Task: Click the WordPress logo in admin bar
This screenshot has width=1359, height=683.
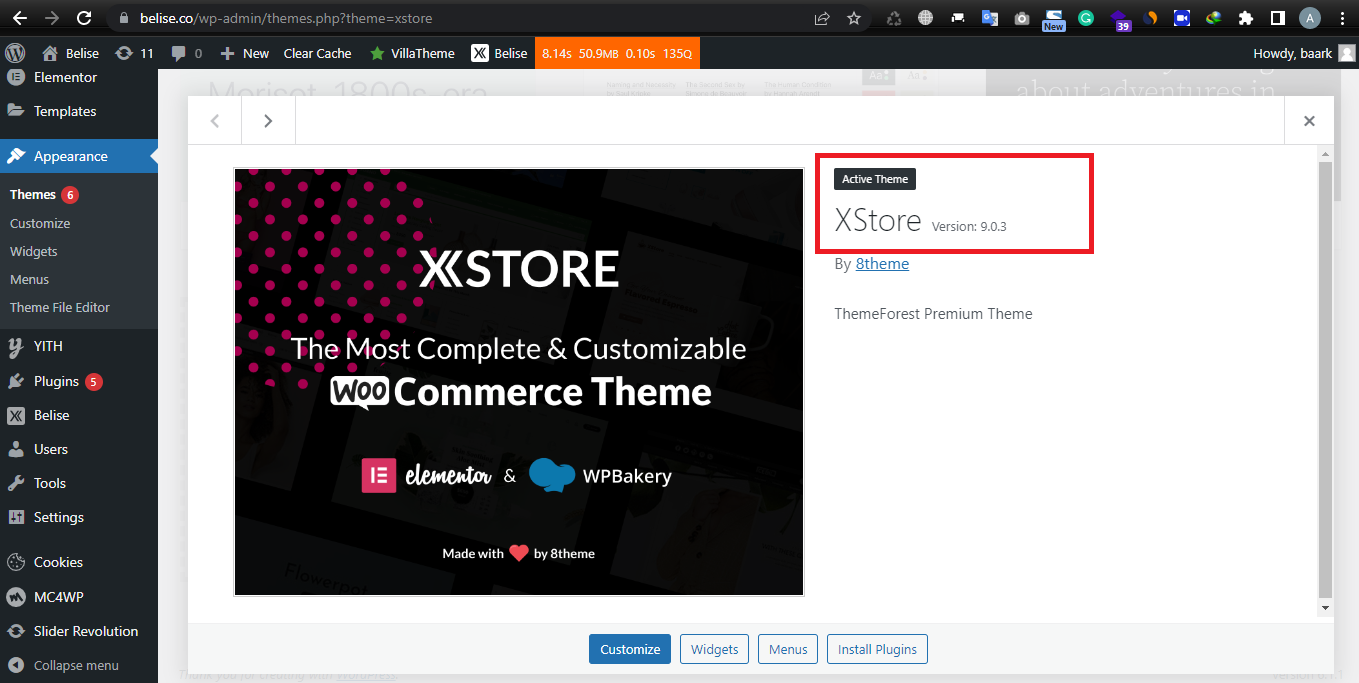Action: point(15,53)
